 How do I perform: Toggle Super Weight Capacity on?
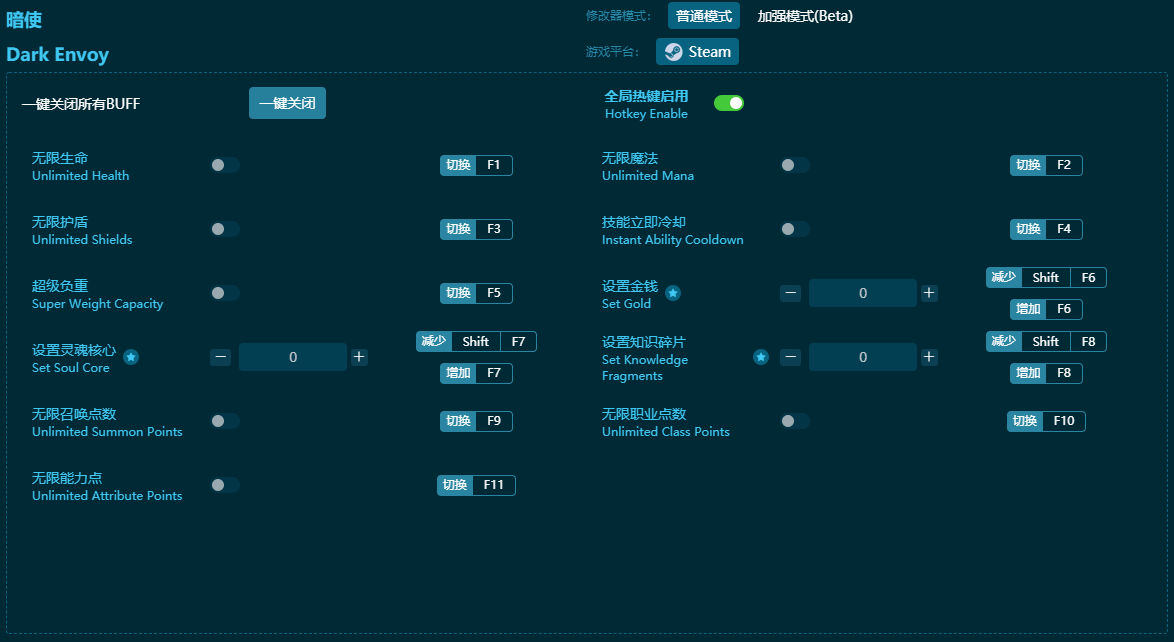pyautogui.click(x=225, y=293)
